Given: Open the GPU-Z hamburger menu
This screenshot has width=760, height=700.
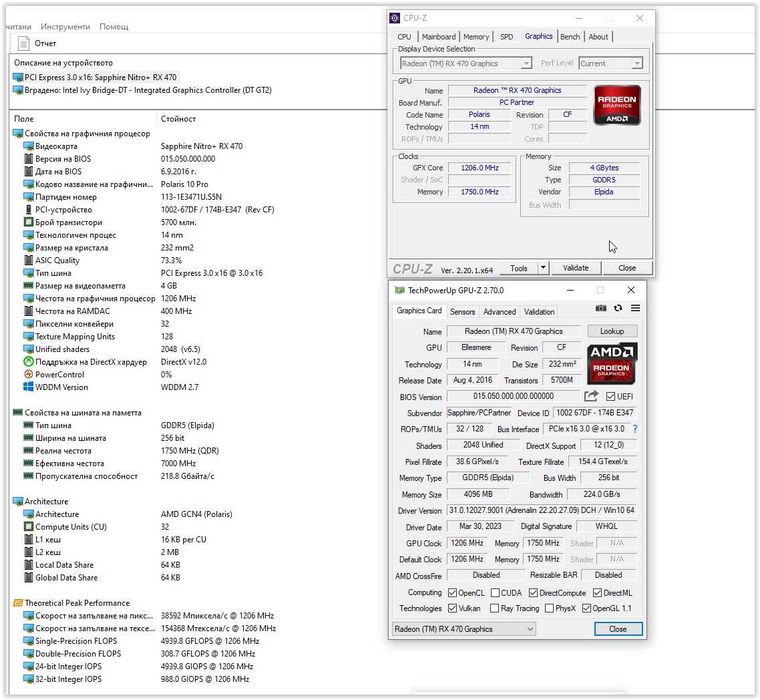Looking at the screenshot, I should 635,308.
